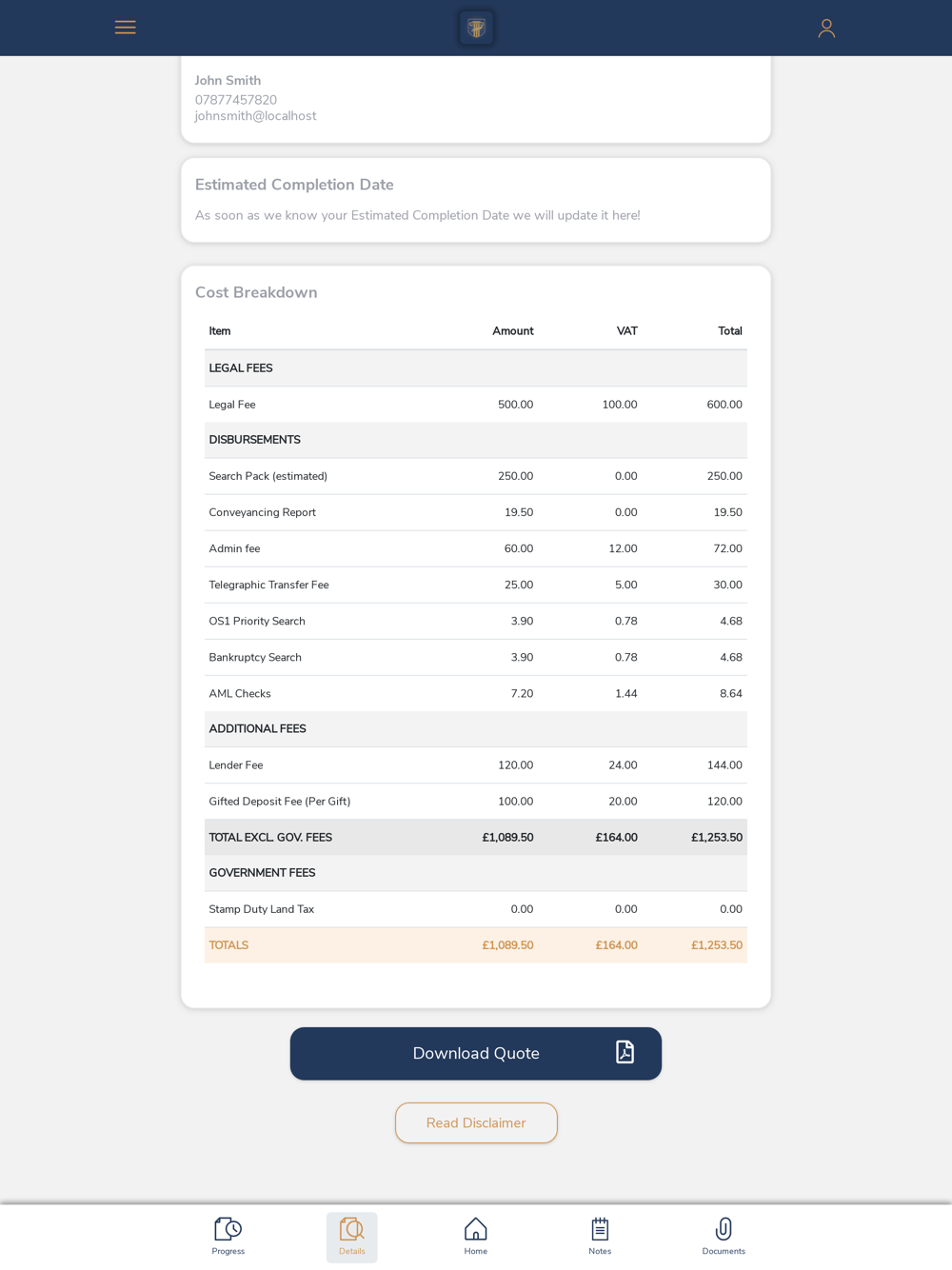Click the VAT column header
This screenshot has width=952, height=1270.
[626, 331]
